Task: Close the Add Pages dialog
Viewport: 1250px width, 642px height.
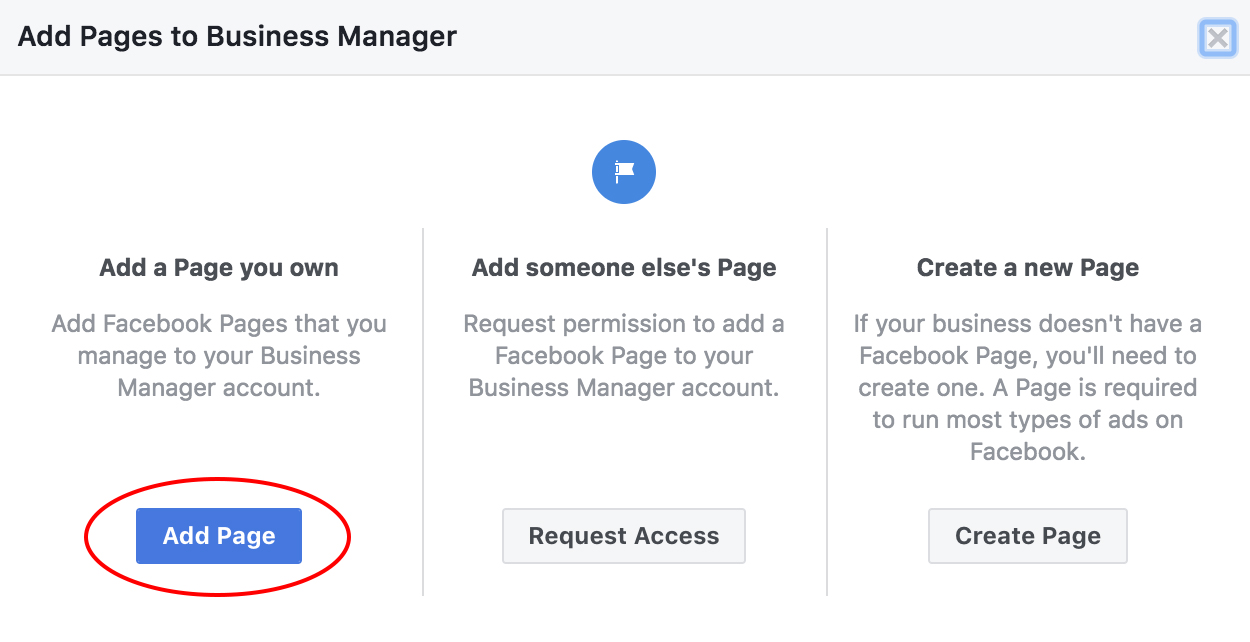Action: pos(1217,39)
